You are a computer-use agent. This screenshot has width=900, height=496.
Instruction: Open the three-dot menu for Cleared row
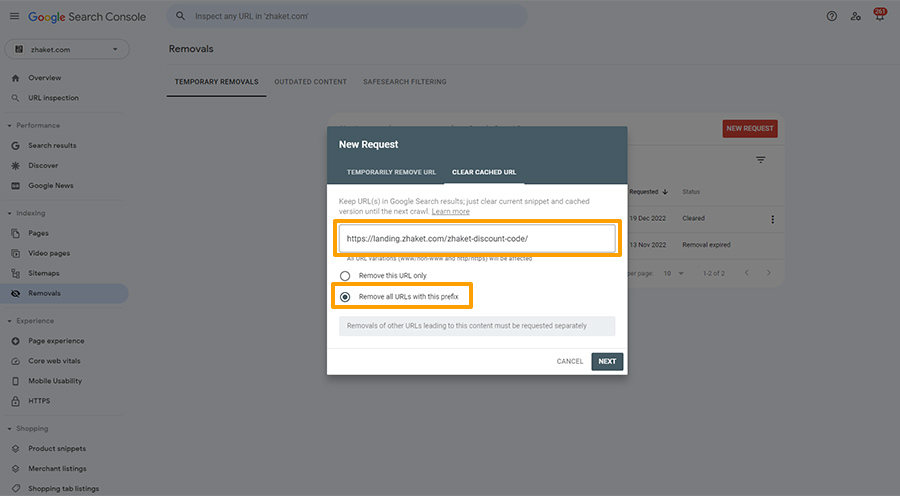[773, 219]
